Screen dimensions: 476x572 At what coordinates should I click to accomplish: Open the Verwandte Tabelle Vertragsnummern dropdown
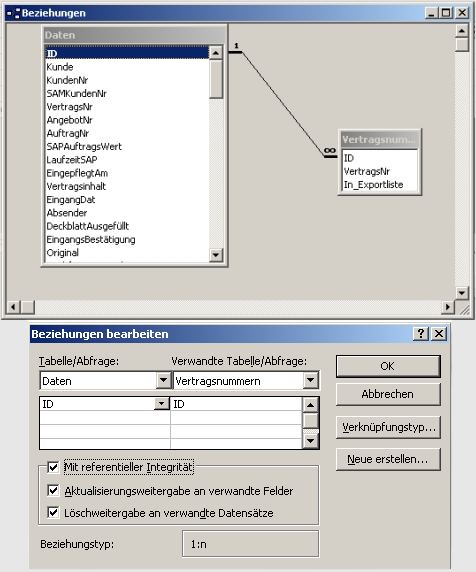(310, 380)
